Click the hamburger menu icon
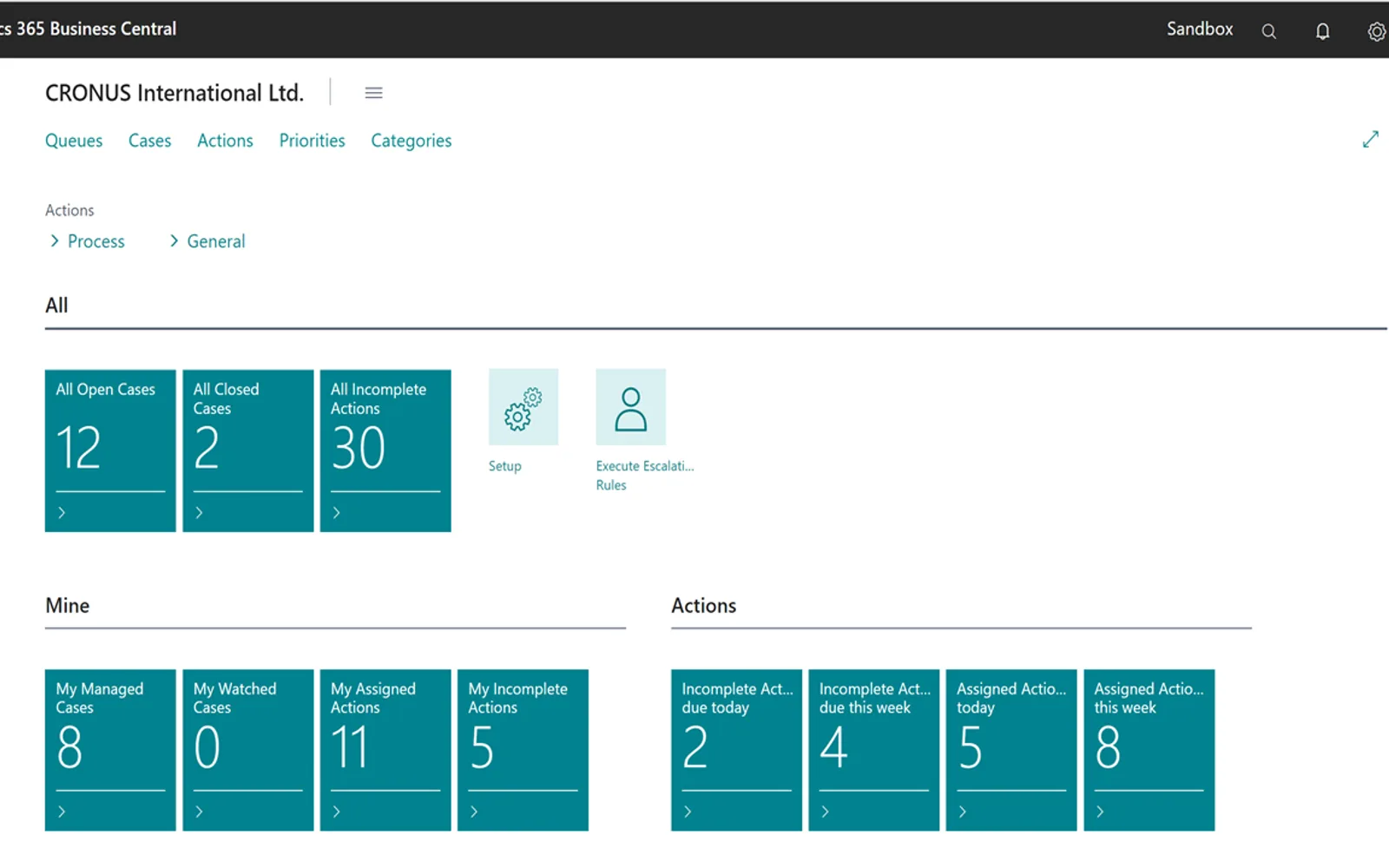Image resolution: width=1389 pixels, height=868 pixels. click(x=373, y=93)
